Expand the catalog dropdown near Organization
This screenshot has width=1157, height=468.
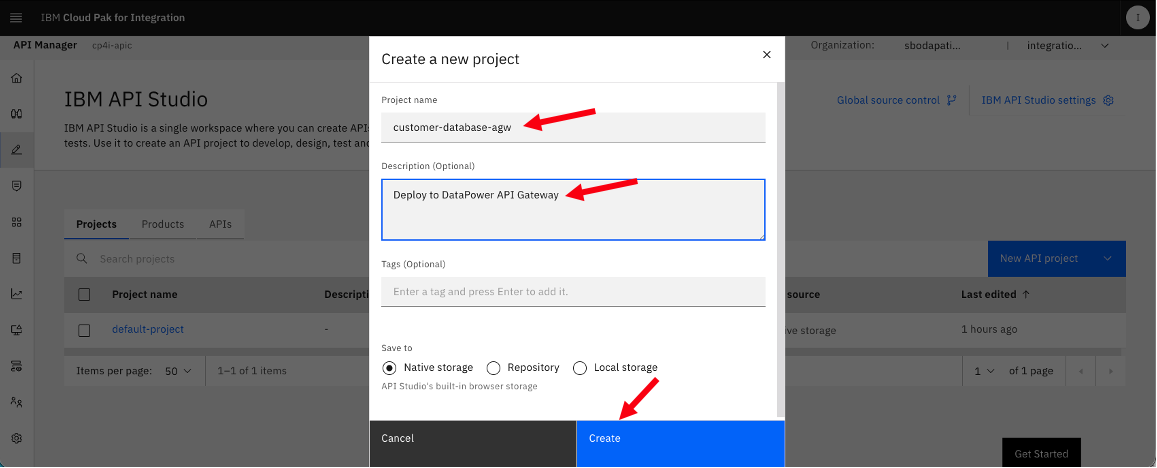coord(1105,46)
